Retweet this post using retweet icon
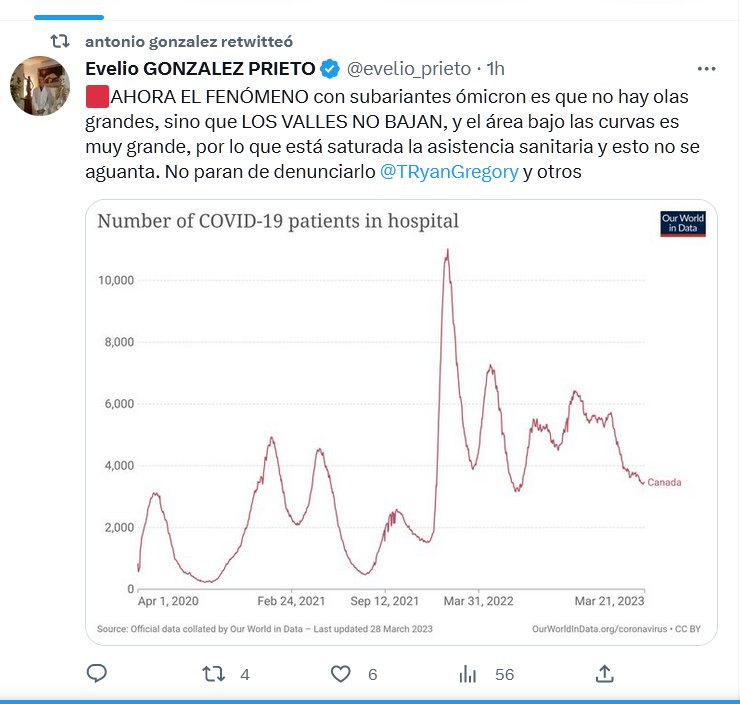This screenshot has width=740, height=704. [214, 674]
